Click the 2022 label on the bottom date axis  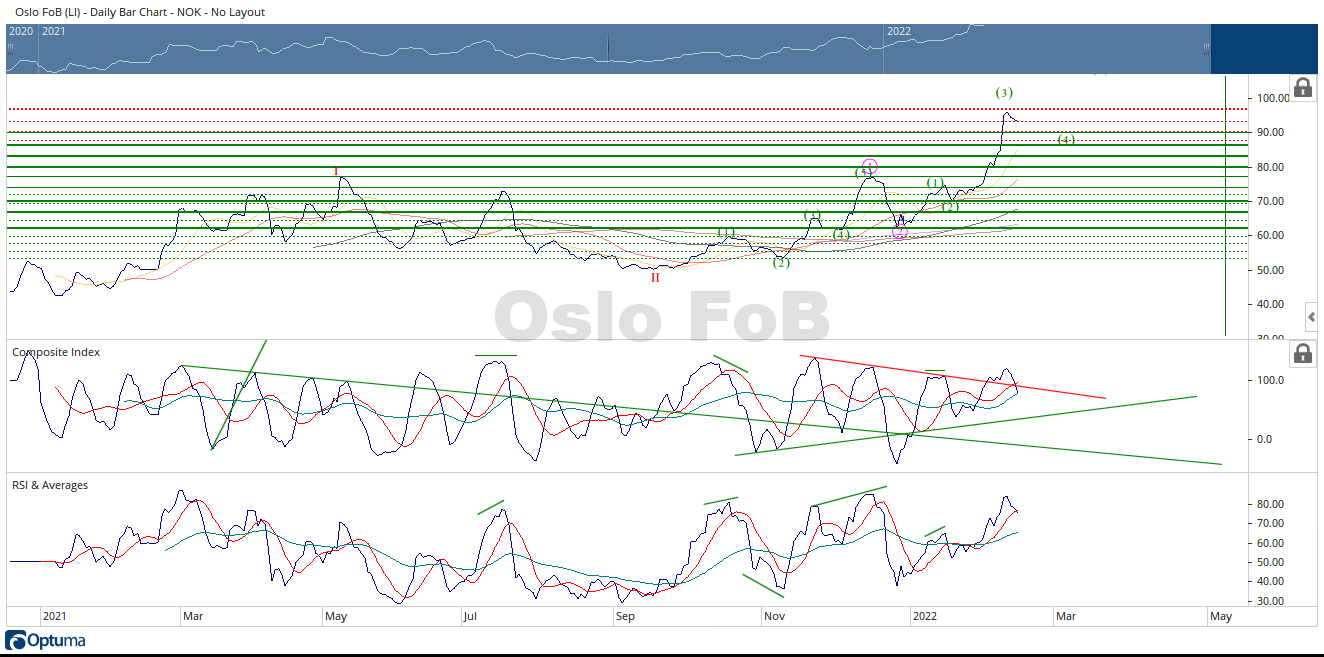[925, 616]
